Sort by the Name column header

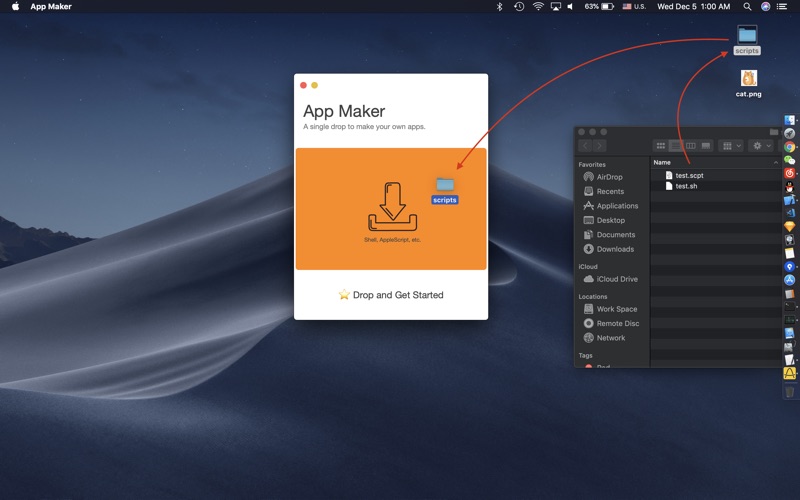pos(662,162)
